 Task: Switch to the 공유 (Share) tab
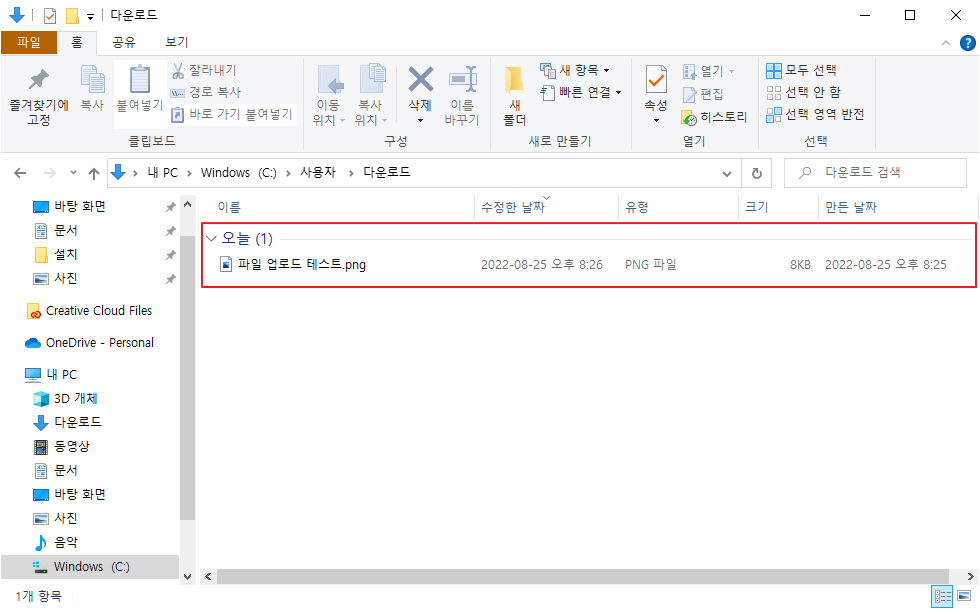coord(124,42)
